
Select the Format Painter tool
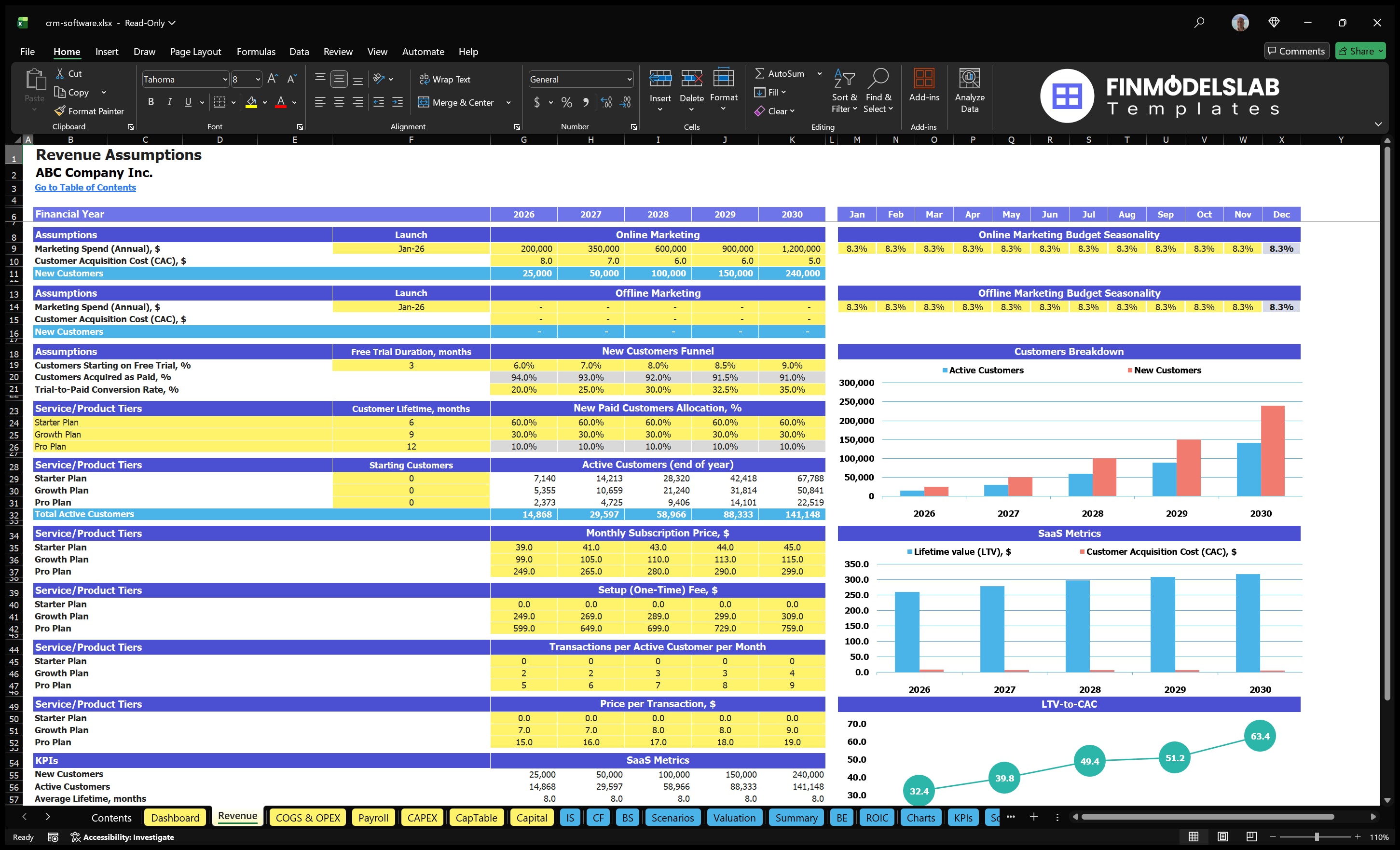click(x=89, y=111)
